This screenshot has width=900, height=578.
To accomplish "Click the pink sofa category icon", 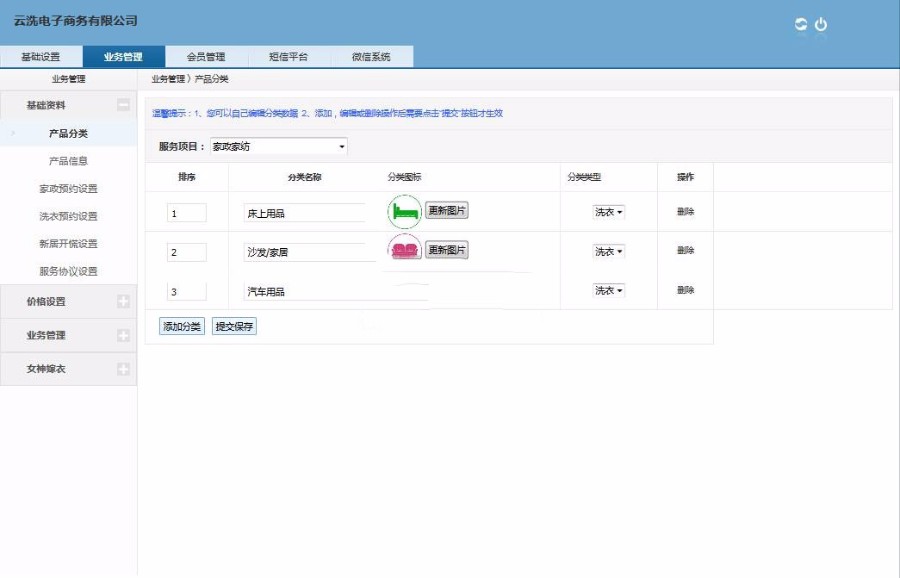I will (405, 249).
